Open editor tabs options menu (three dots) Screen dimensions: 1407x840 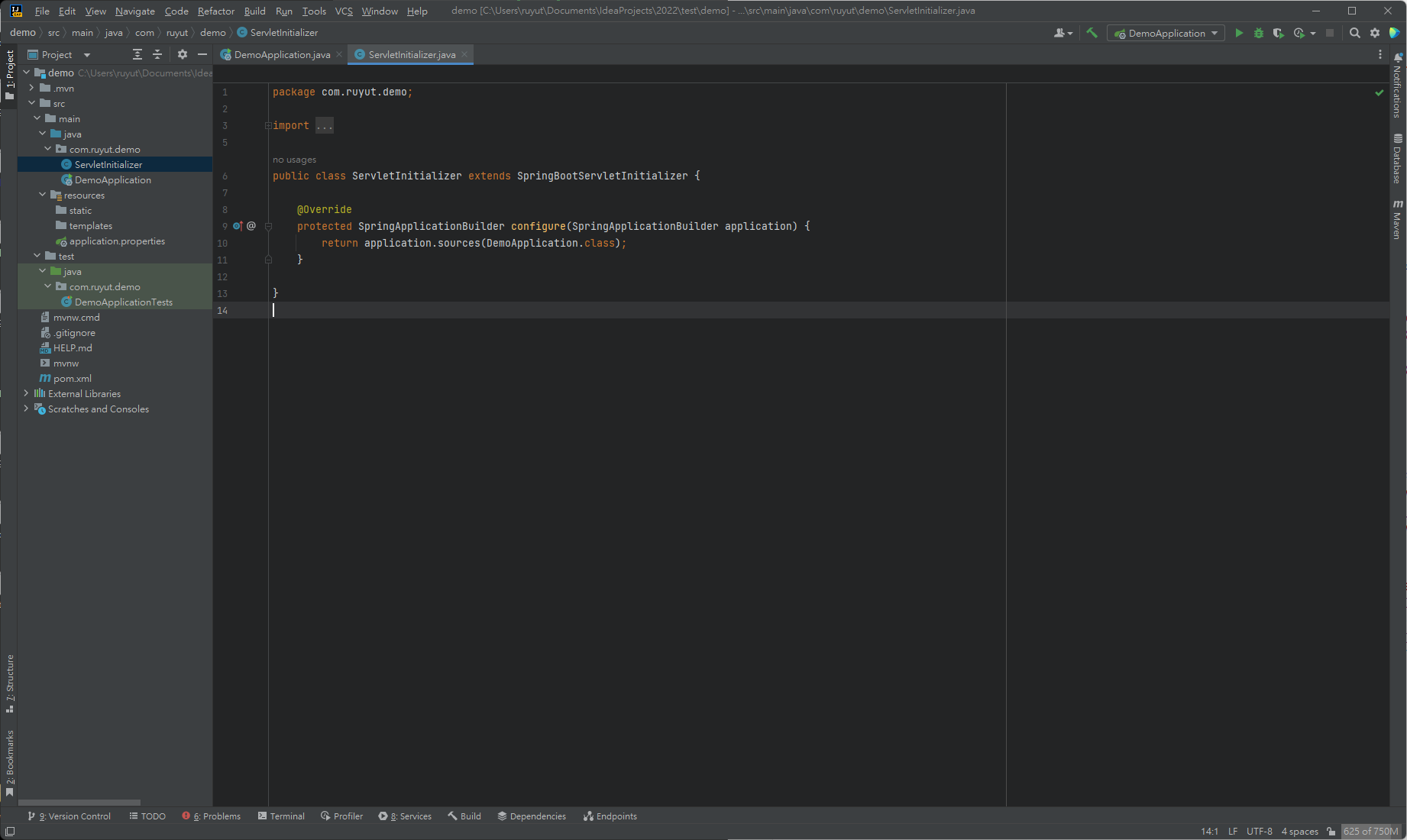click(x=1380, y=54)
